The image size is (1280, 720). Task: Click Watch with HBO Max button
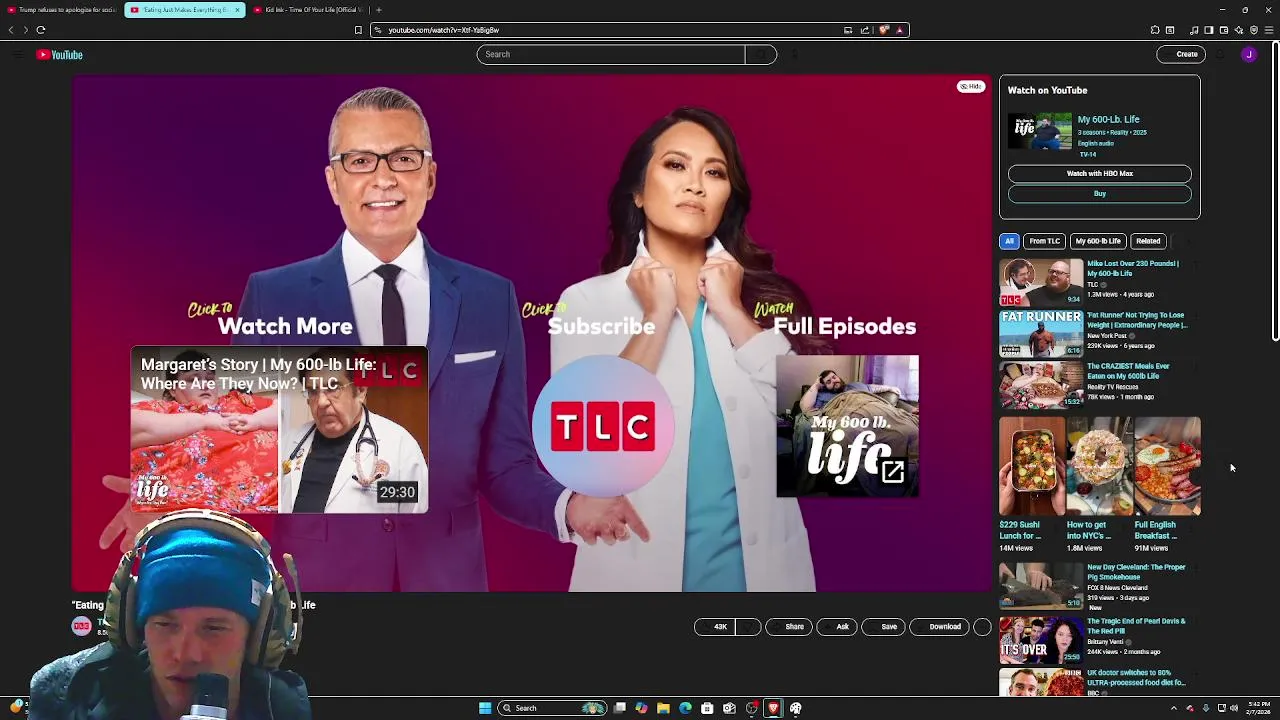[x=1100, y=174]
